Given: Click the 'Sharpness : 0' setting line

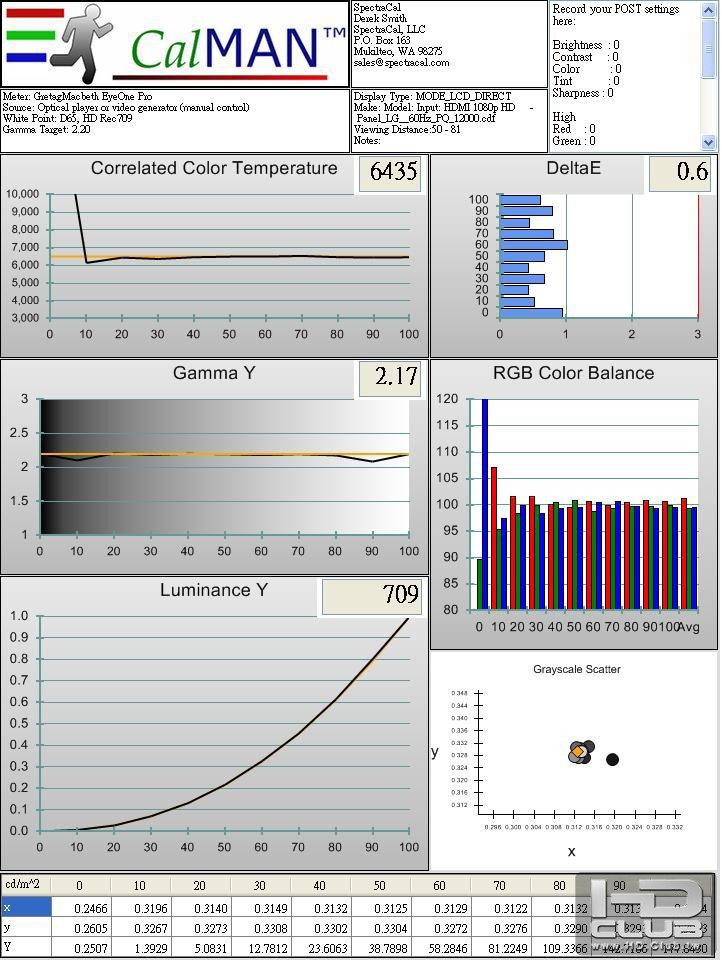Looking at the screenshot, I should click(x=583, y=93).
